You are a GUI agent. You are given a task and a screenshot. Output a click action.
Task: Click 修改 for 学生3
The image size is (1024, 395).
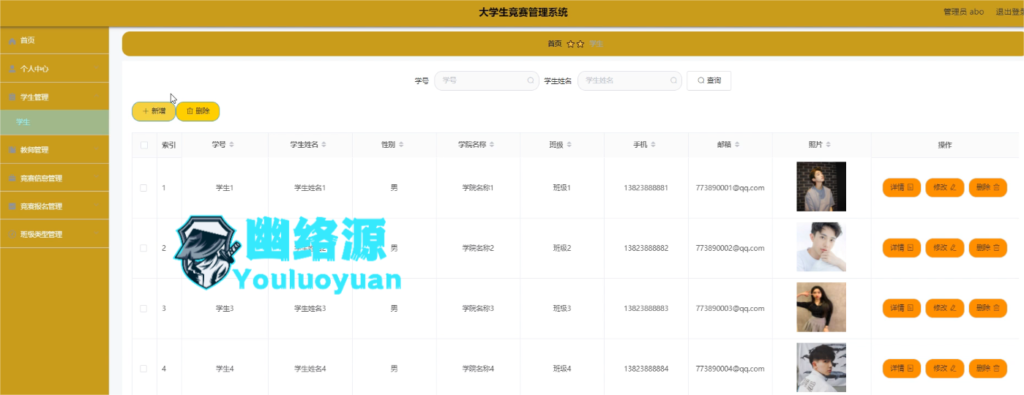point(944,308)
